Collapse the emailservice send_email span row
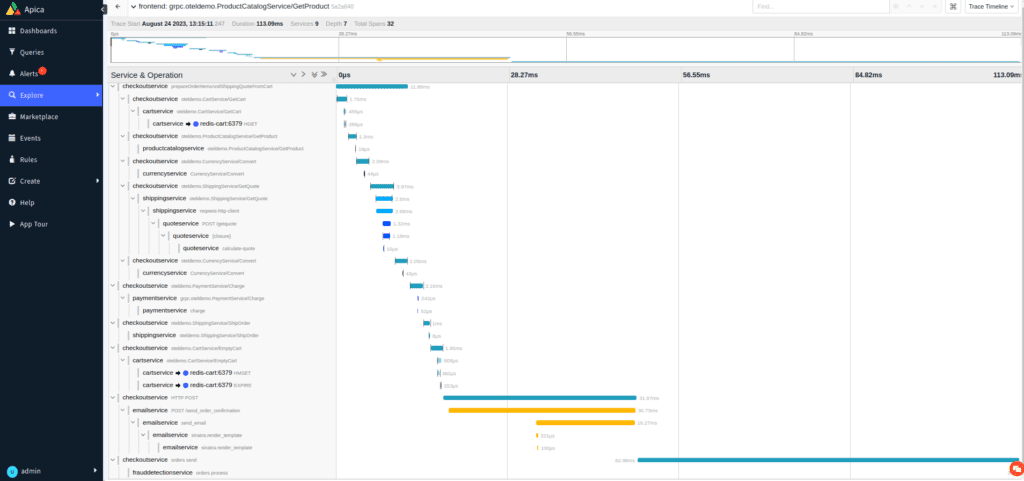 click(134, 423)
